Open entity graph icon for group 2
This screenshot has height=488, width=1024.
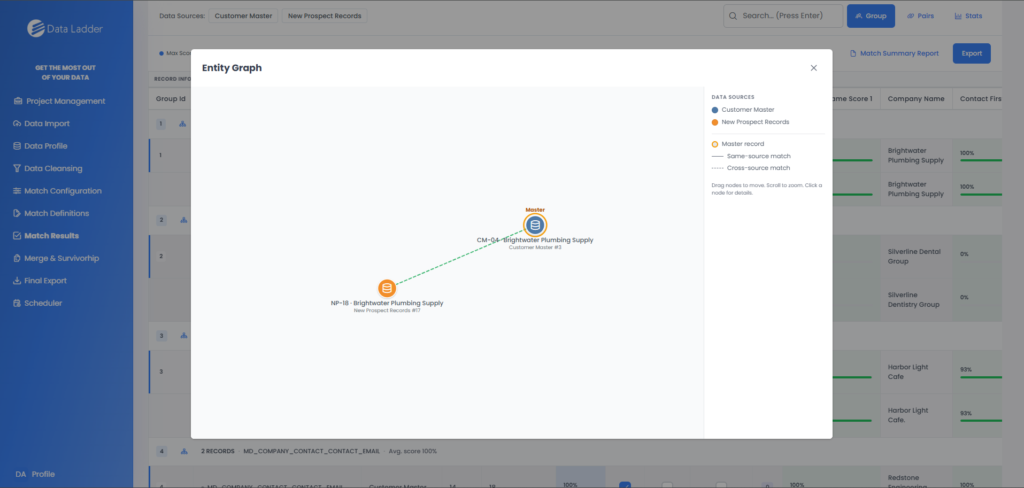tap(184, 220)
